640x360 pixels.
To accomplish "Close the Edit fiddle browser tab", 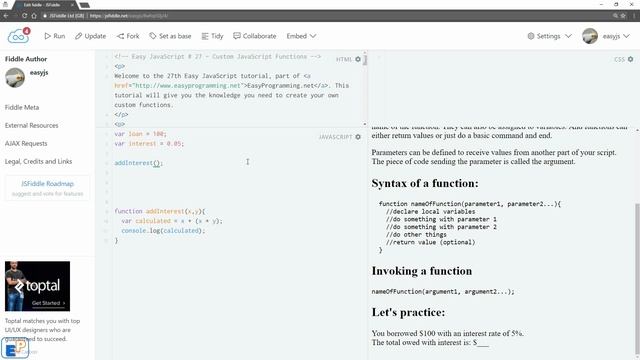I will [x=72, y=5].
